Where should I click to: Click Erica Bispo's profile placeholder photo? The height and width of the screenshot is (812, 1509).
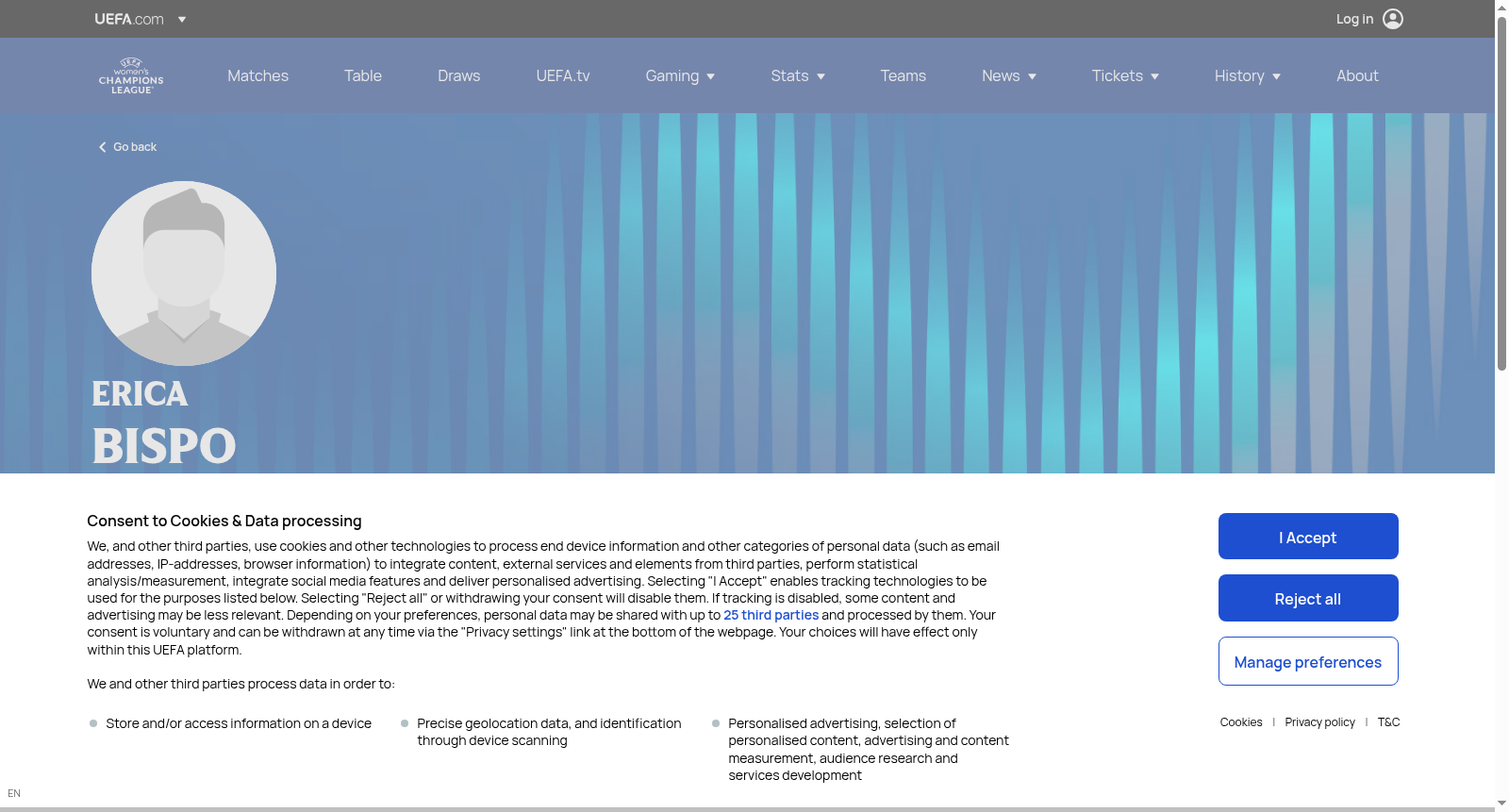(184, 273)
